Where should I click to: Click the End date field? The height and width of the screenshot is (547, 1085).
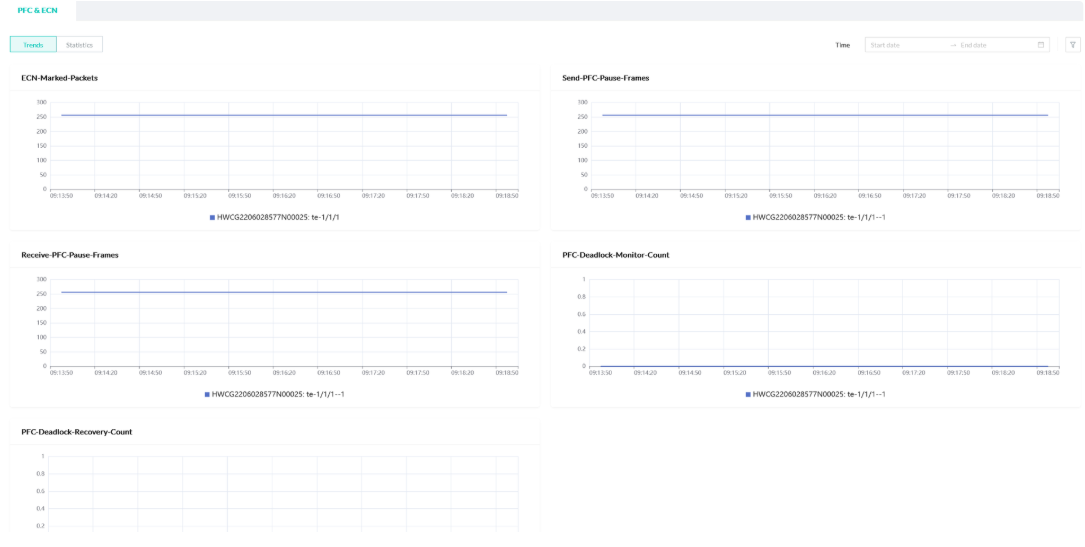click(990, 45)
